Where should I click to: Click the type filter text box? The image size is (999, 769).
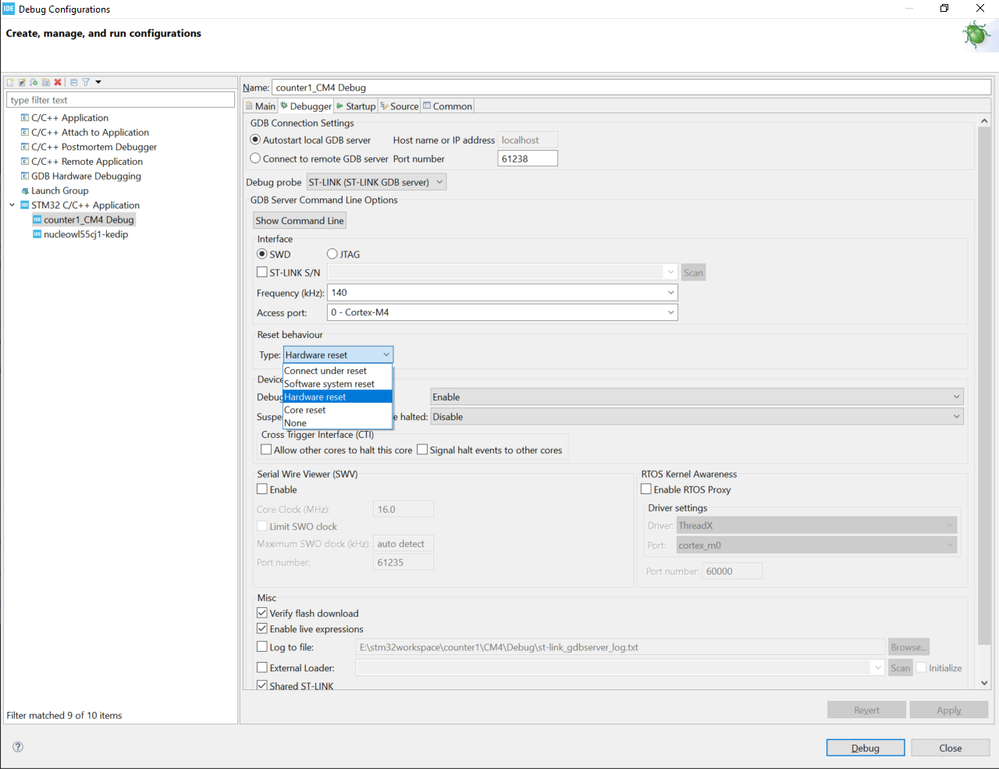pos(120,100)
